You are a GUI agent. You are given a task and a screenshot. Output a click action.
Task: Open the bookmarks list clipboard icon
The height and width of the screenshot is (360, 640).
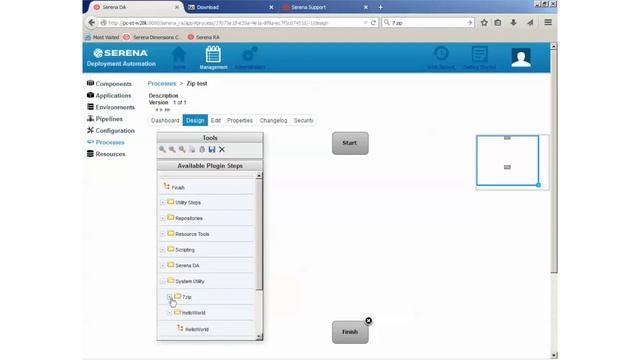498,23
